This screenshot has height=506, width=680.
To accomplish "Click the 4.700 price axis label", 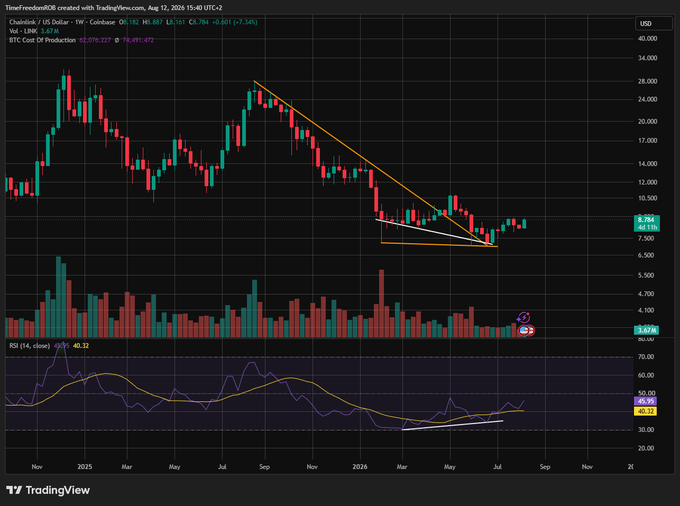I will coord(646,294).
